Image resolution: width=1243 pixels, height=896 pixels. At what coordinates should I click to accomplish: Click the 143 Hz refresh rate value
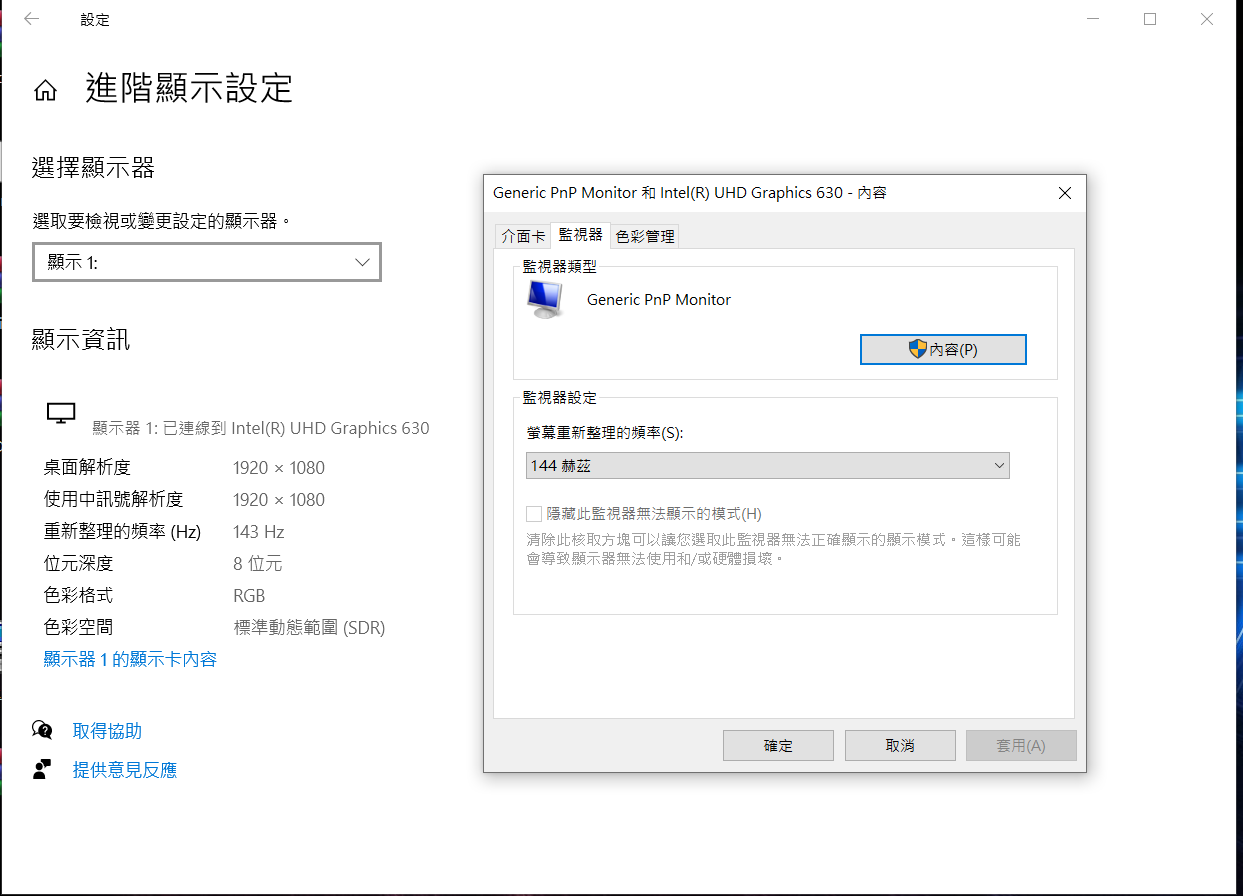pyautogui.click(x=259, y=531)
